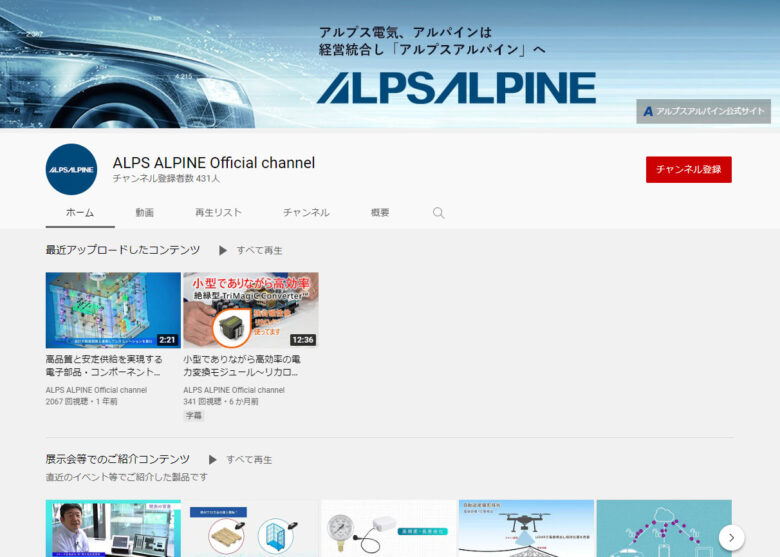Click the 高品質と安定供給を実現する video title

pos(104,366)
